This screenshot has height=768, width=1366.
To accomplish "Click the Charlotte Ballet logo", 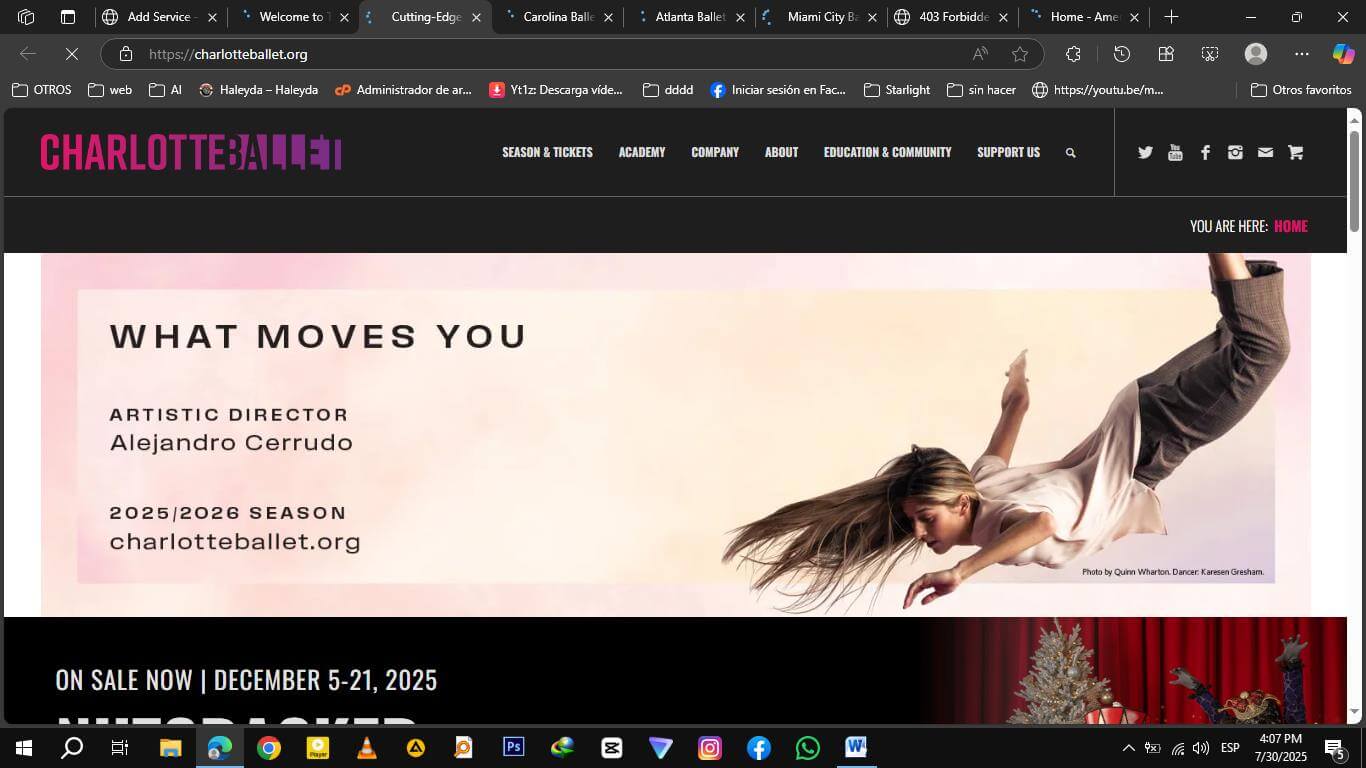I will coord(191,152).
